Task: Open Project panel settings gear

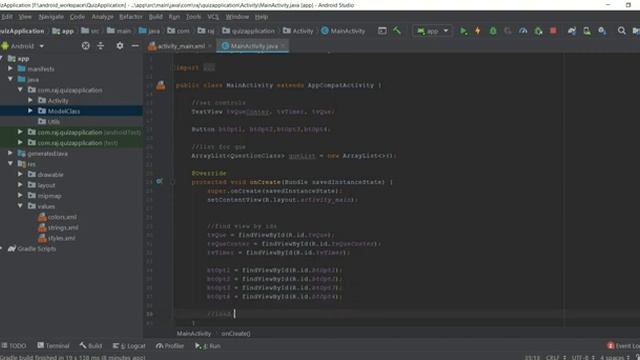Action: pyautogui.click(x=120, y=46)
